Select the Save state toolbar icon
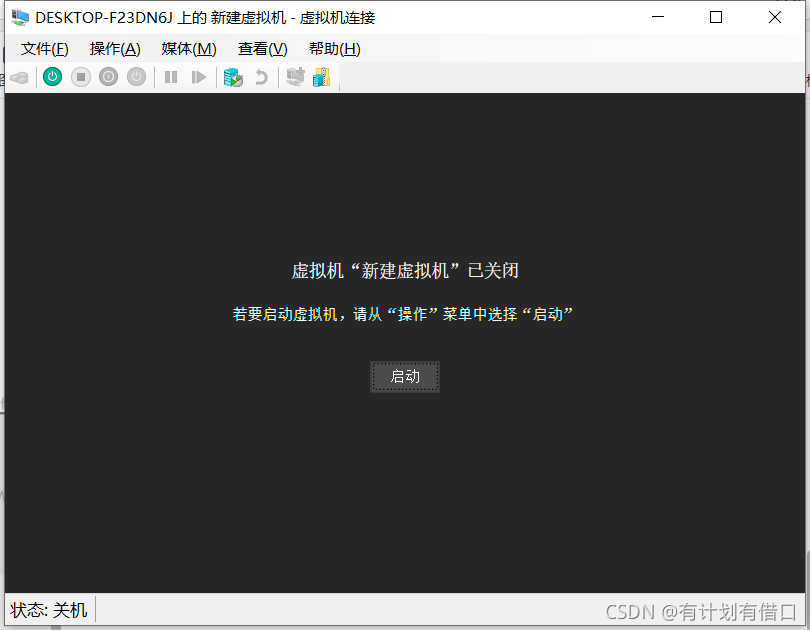The width and height of the screenshot is (810, 630). (x=136, y=77)
